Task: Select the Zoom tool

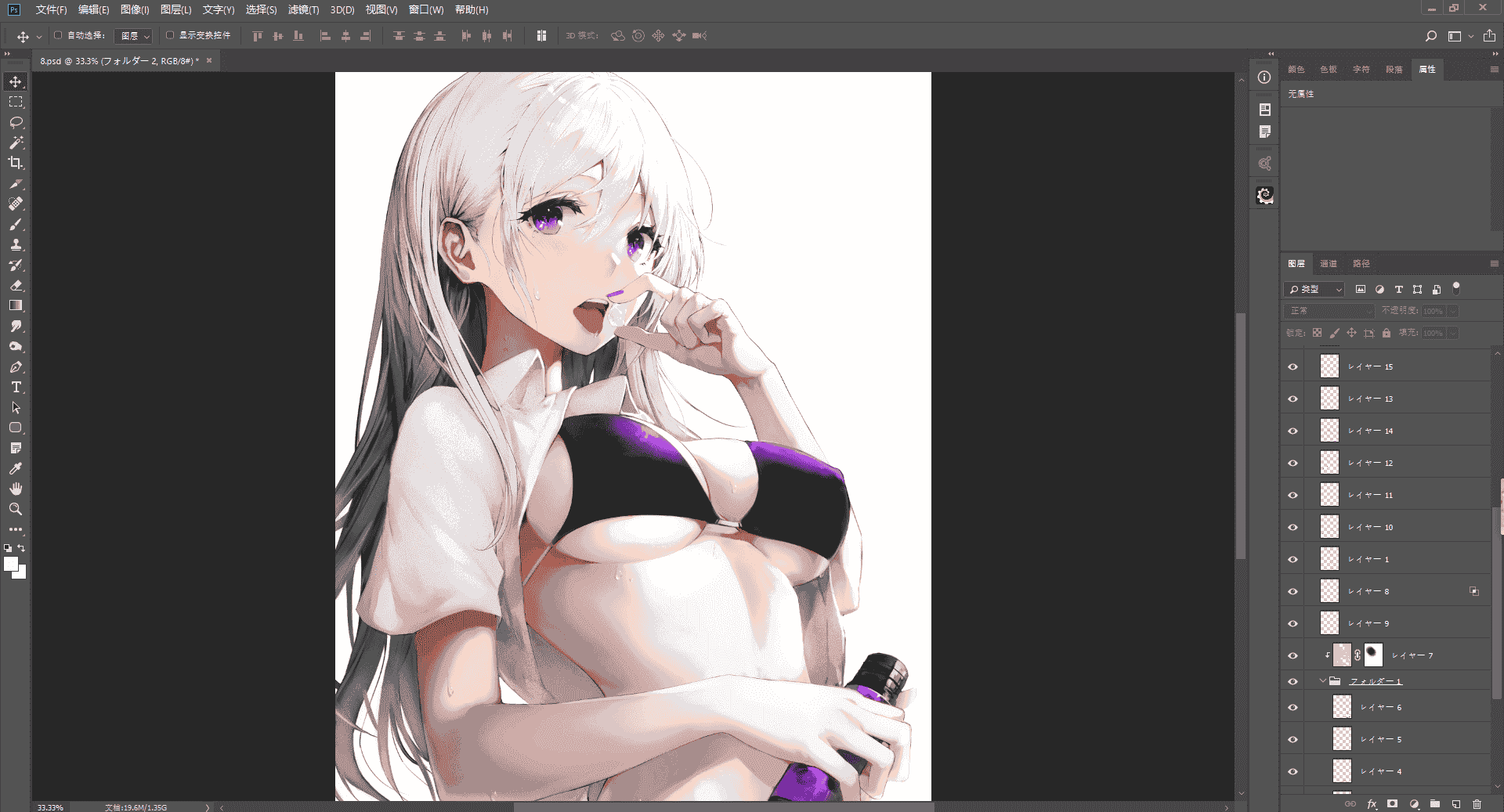Action: point(16,509)
